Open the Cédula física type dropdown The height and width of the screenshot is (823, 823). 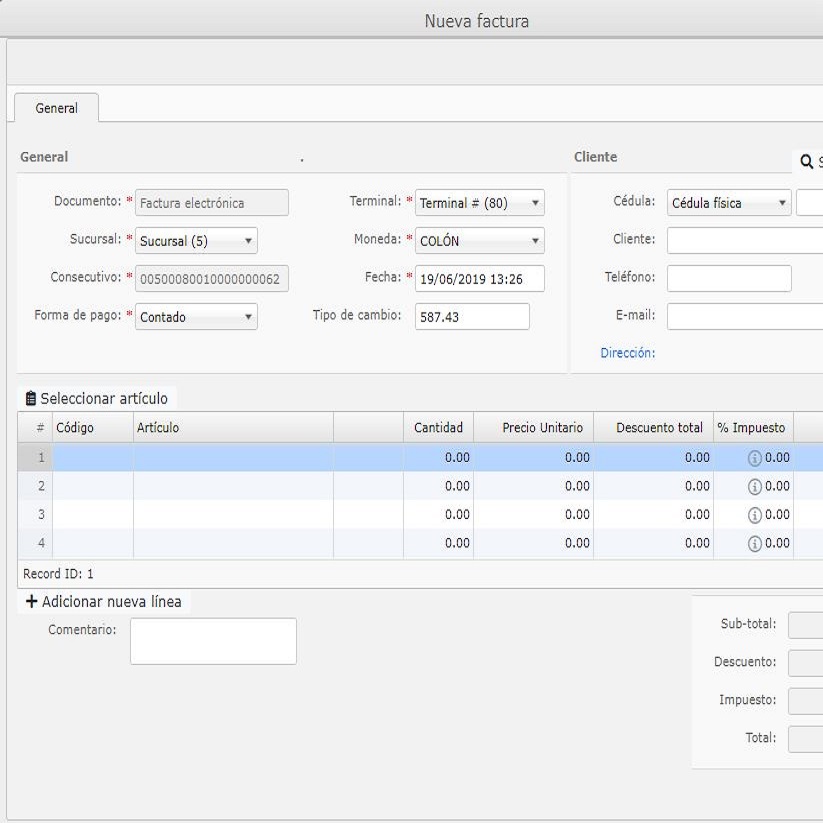pyautogui.click(x=728, y=203)
